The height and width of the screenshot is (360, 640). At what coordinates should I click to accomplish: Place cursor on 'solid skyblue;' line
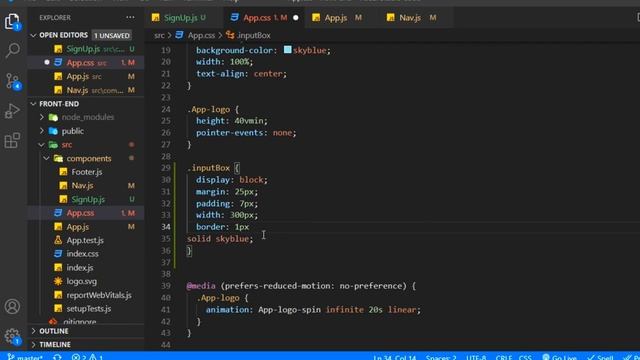click(x=220, y=239)
